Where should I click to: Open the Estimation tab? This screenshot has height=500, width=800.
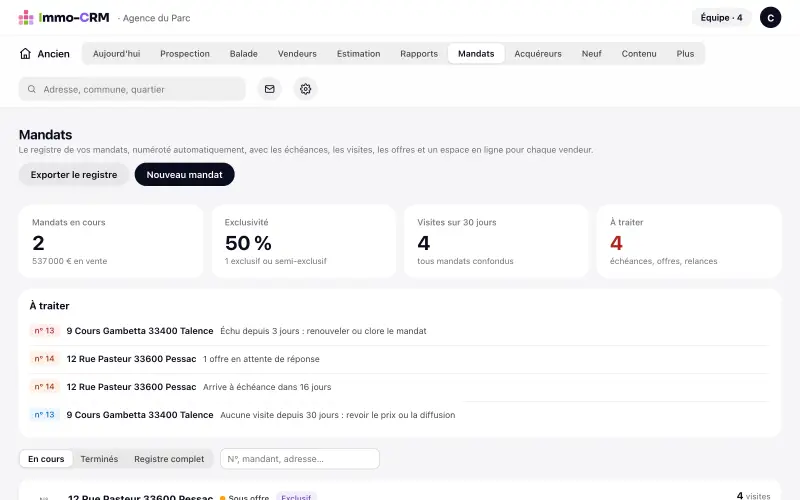358,54
